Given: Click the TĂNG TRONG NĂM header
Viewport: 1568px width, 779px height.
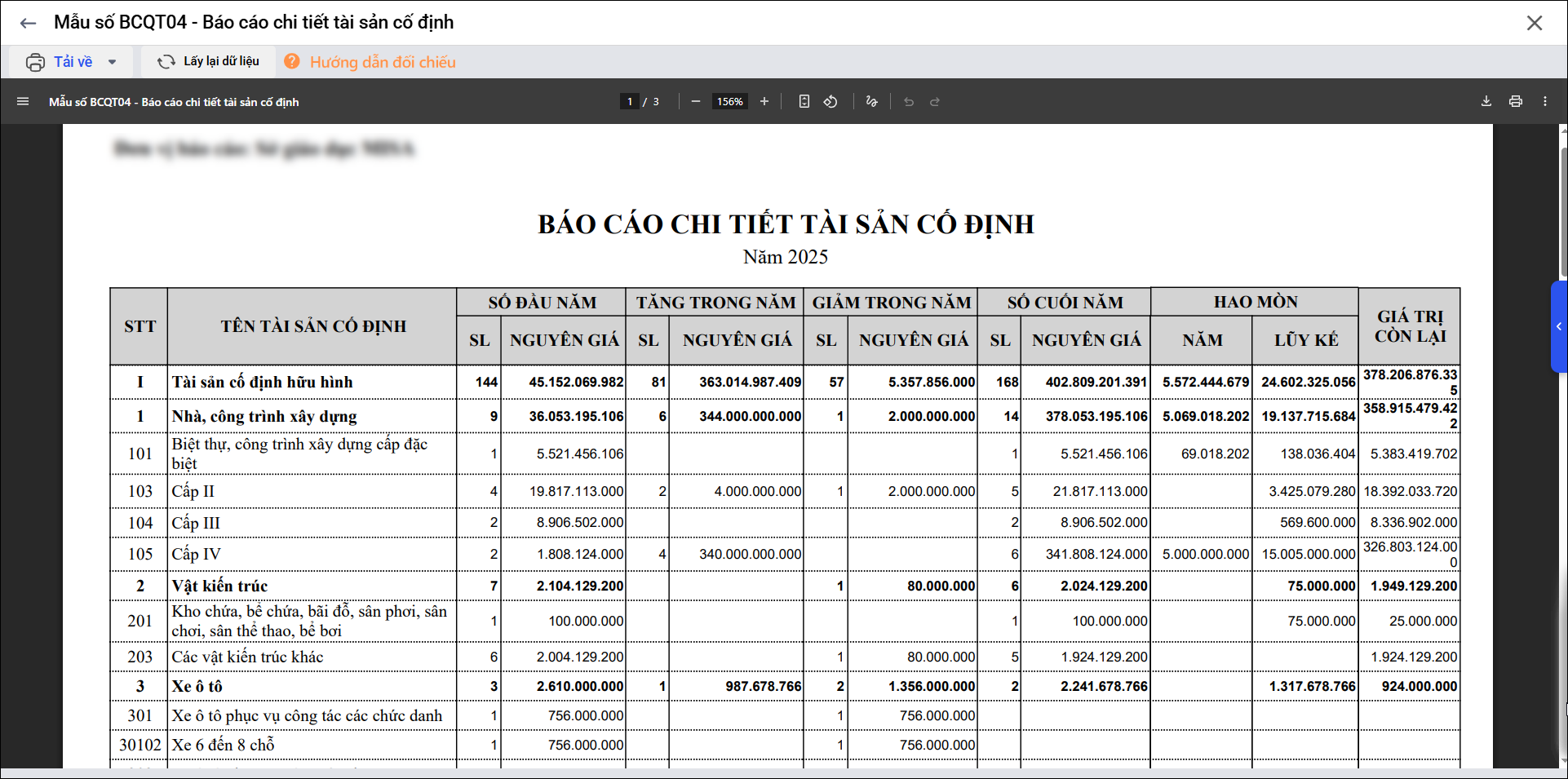Looking at the screenshot, I should pyautogui.click(x=715, y=303).
